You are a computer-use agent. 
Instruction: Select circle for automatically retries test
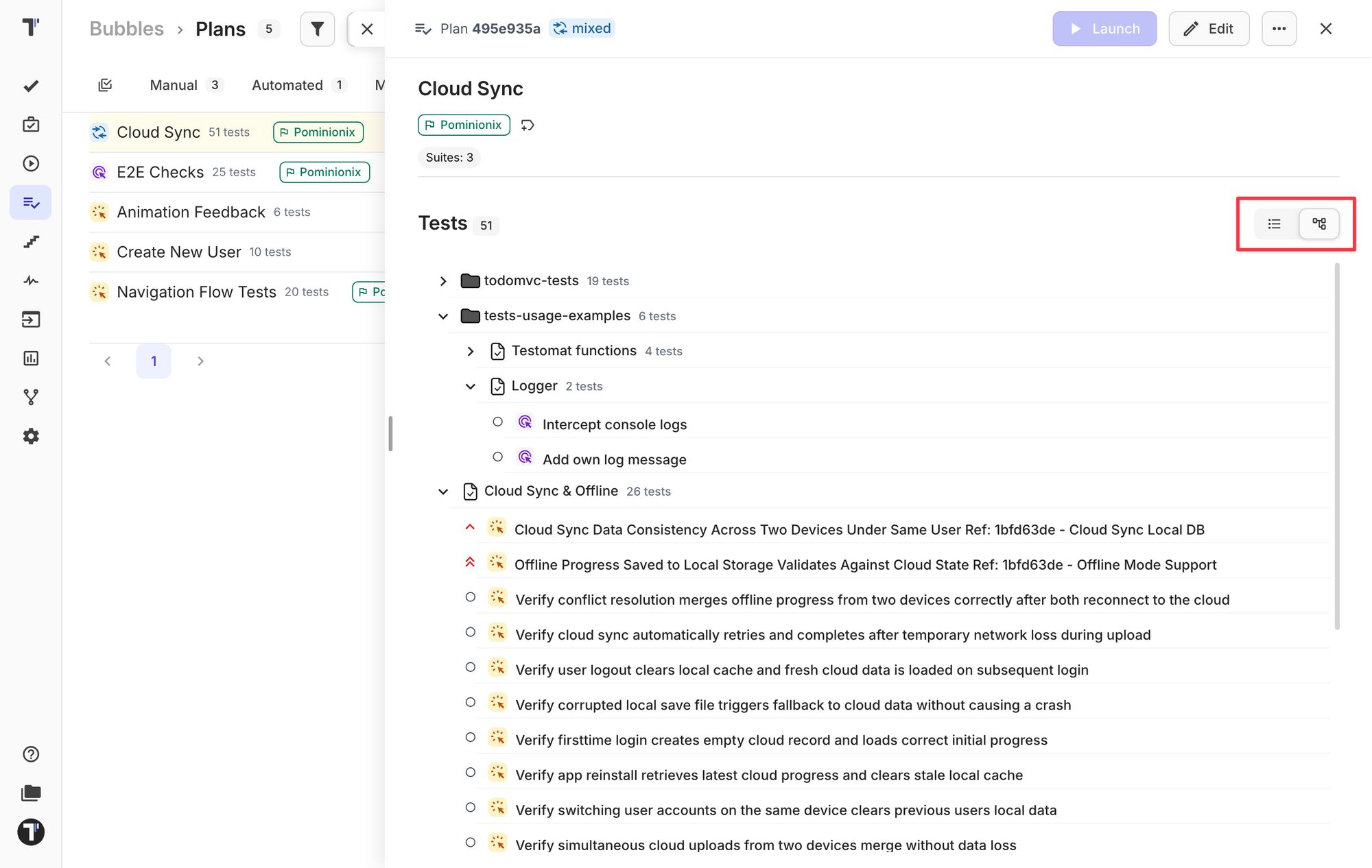tap(470, 632)
